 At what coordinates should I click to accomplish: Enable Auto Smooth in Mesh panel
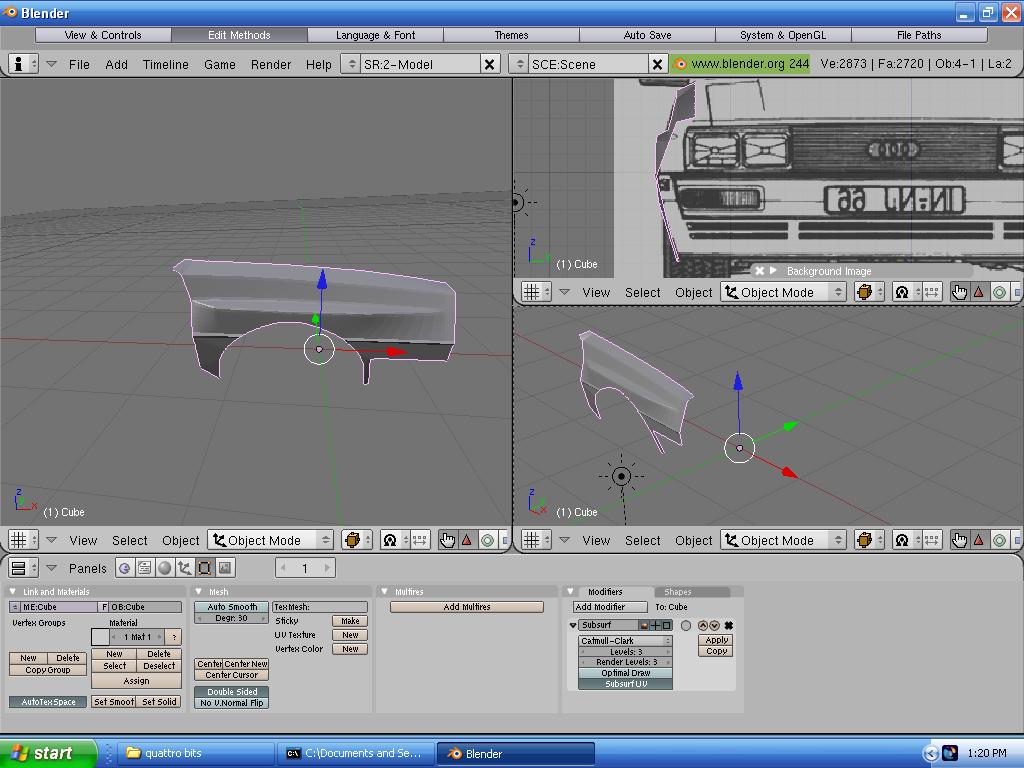click(232, 607)
